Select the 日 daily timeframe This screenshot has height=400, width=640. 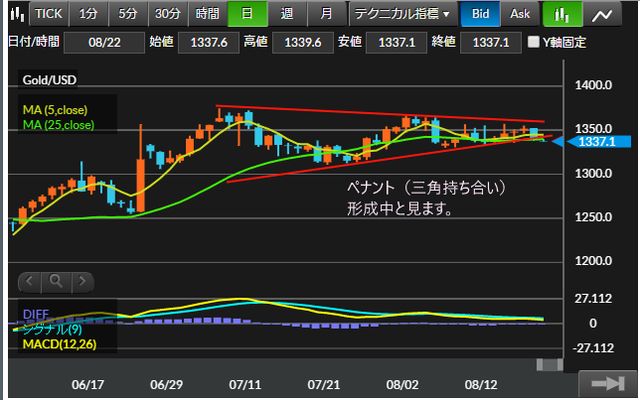click(247, 14)
